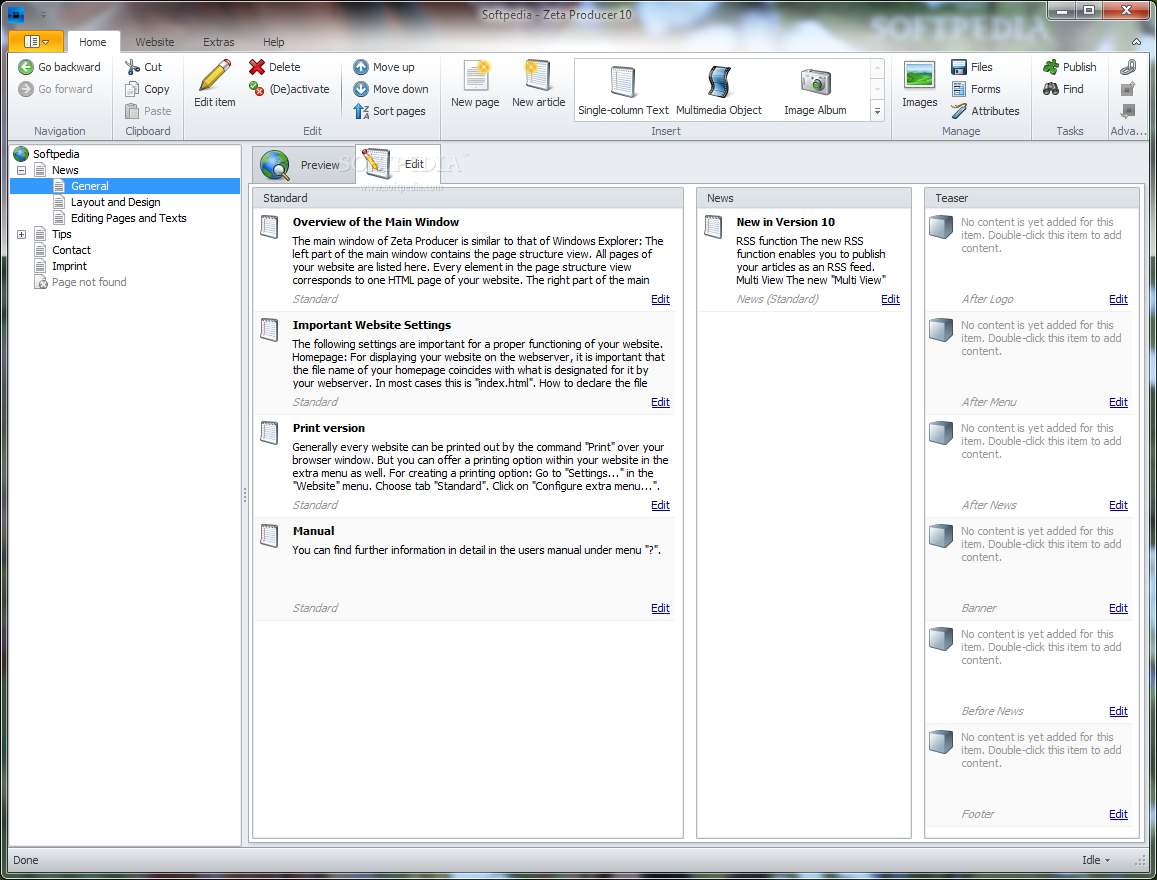Click the Publish task icon

click(1051, 67)
